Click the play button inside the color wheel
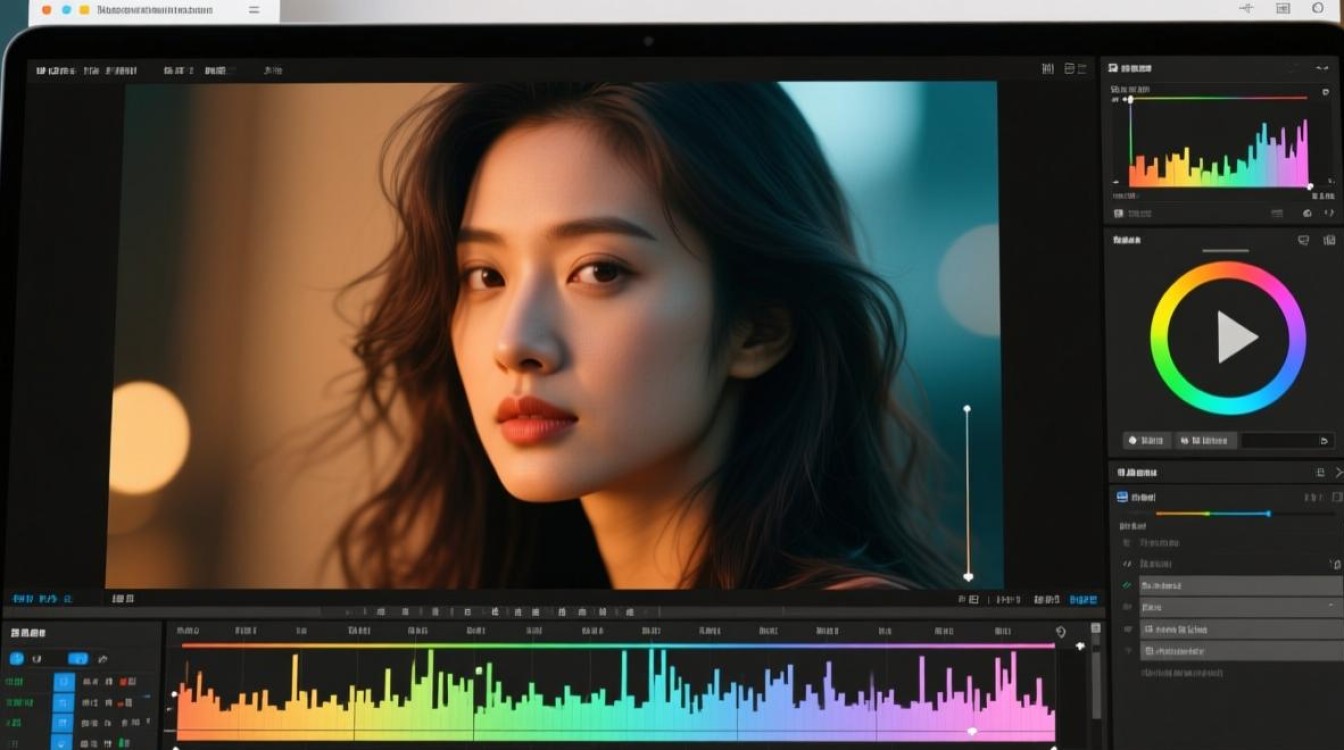The height and width of the screenshot is (750, 1344). (1235, 337)
